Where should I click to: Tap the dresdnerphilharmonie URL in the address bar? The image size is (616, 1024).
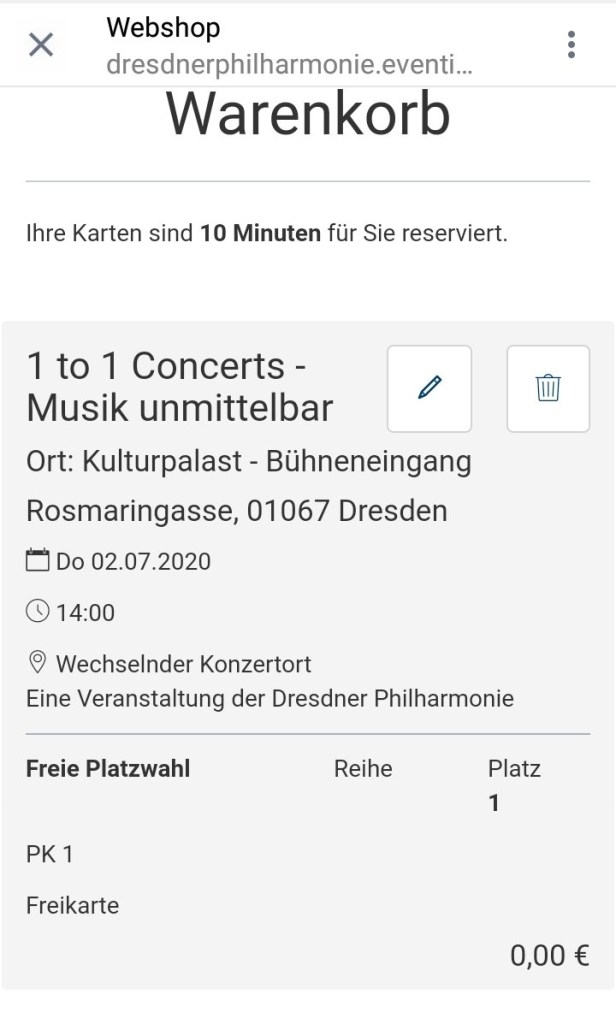(x=288, y=66)
